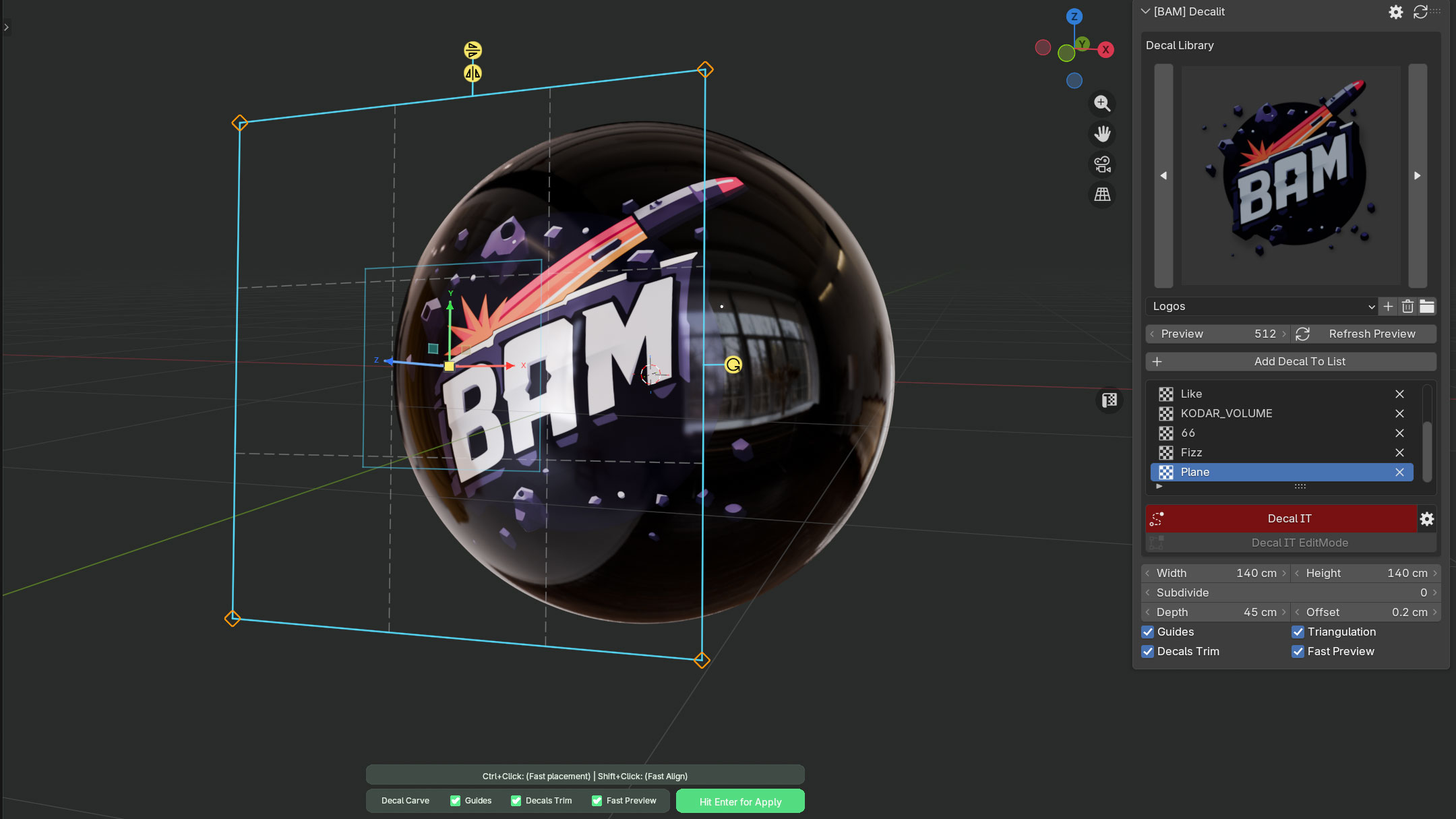The width and height of the screenshot is (1456, 819).
Task: Select the BAM logo decal thumbnail
Action: (x=1291, y=175)
